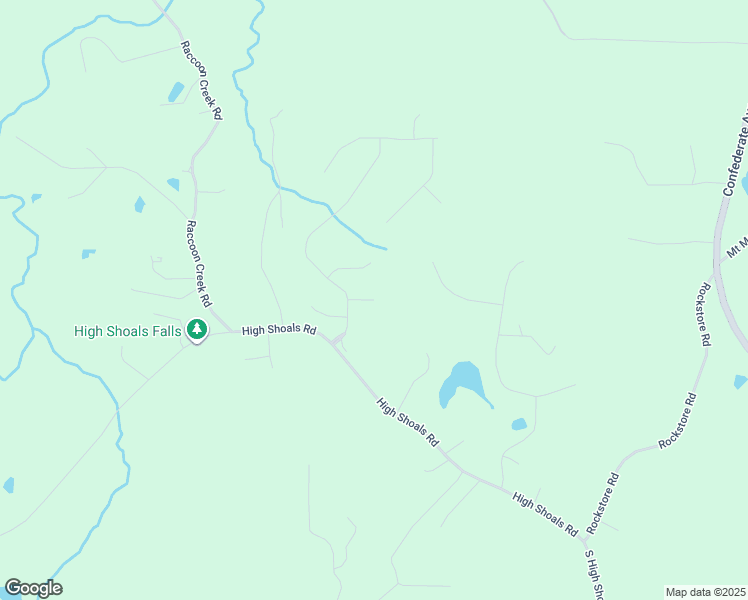Click the lowest Rockstore Rd label
The image size is (748, 600).
(603, 503)
